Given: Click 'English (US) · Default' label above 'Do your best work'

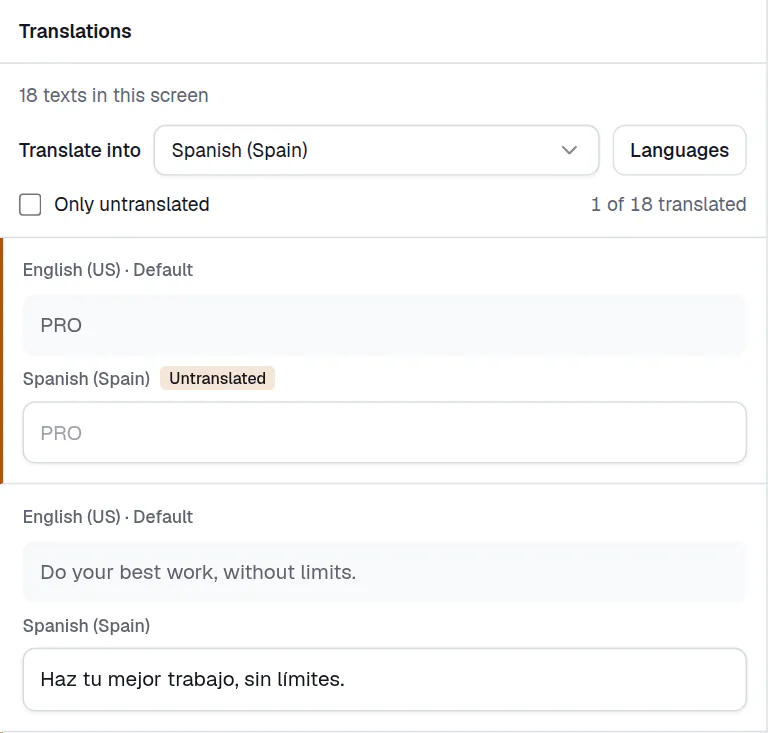Looking at the screenshot, I should (108, 517).
